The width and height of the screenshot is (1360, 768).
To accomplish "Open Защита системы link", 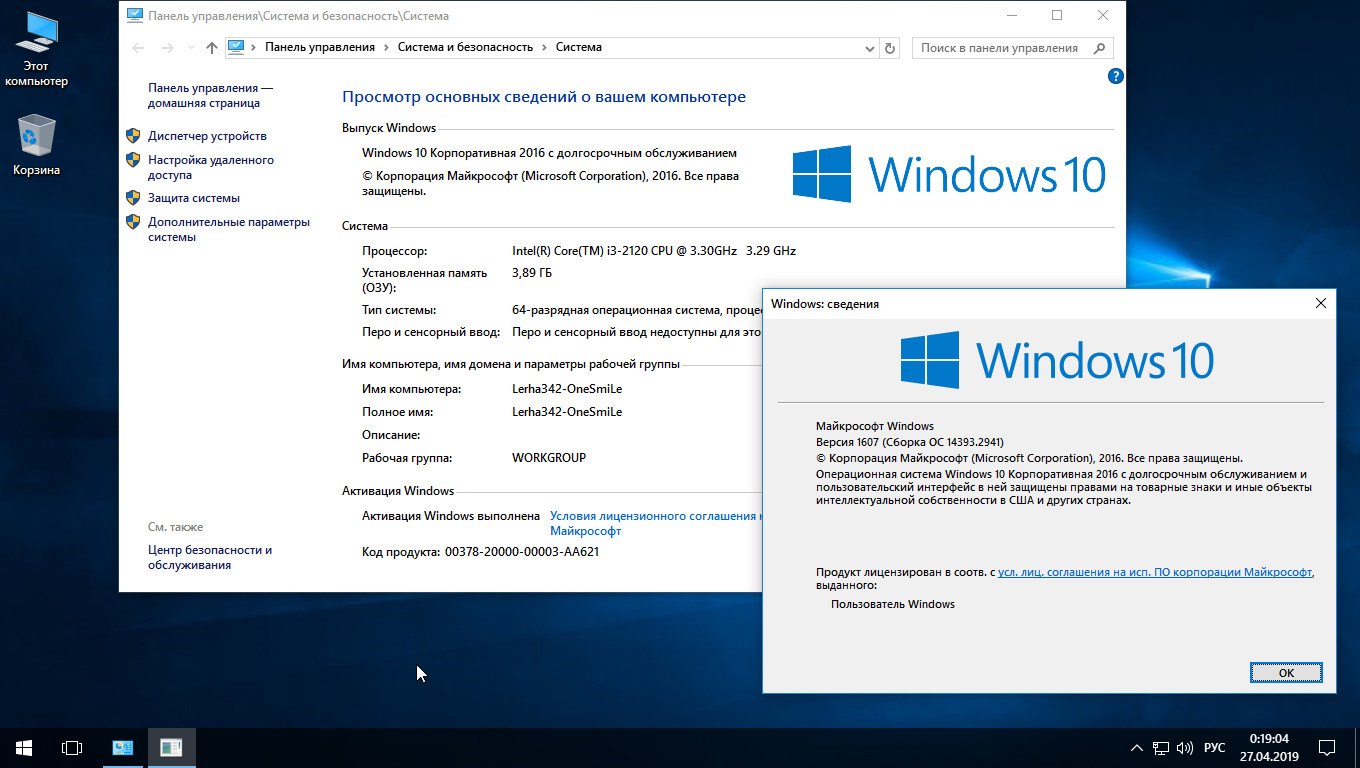I will click(x=194, y=198).
